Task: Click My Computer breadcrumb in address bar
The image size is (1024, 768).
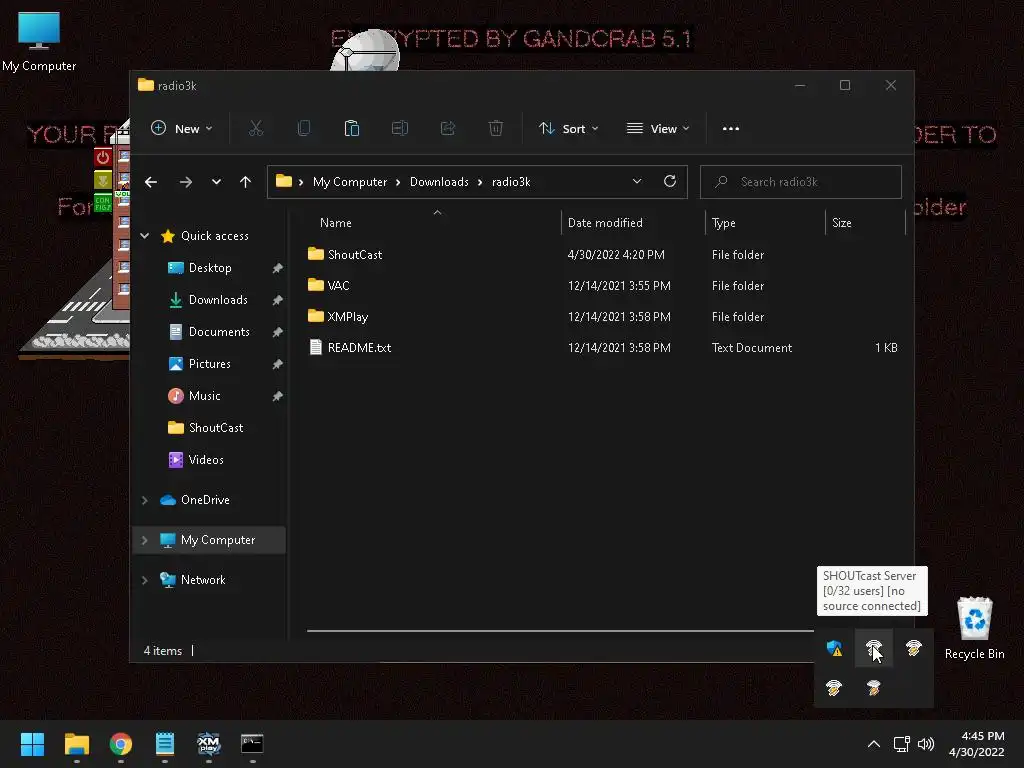Action: (349, 182)
